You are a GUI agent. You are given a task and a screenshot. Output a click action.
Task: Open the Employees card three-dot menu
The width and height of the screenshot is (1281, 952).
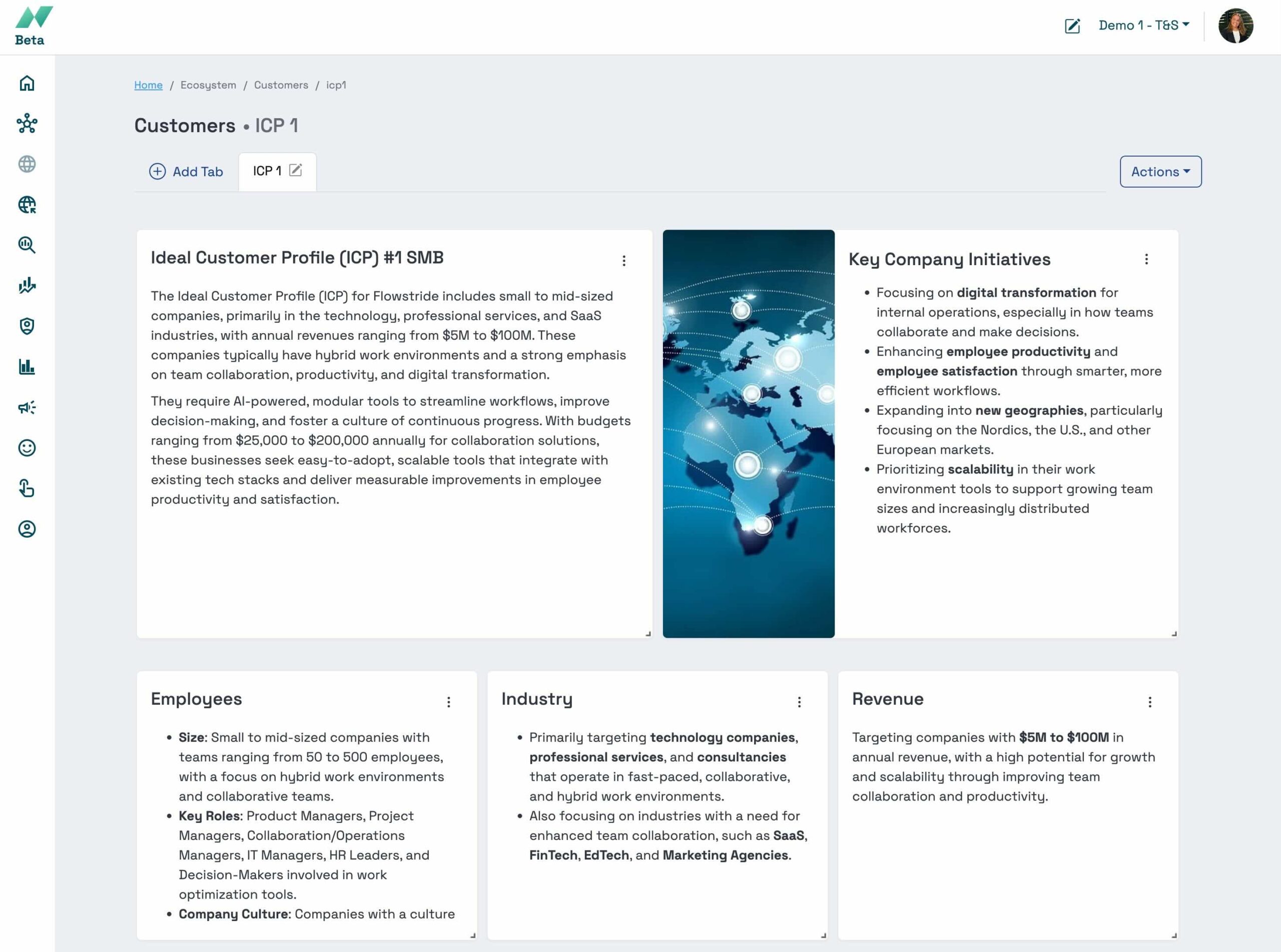(449, 702)
